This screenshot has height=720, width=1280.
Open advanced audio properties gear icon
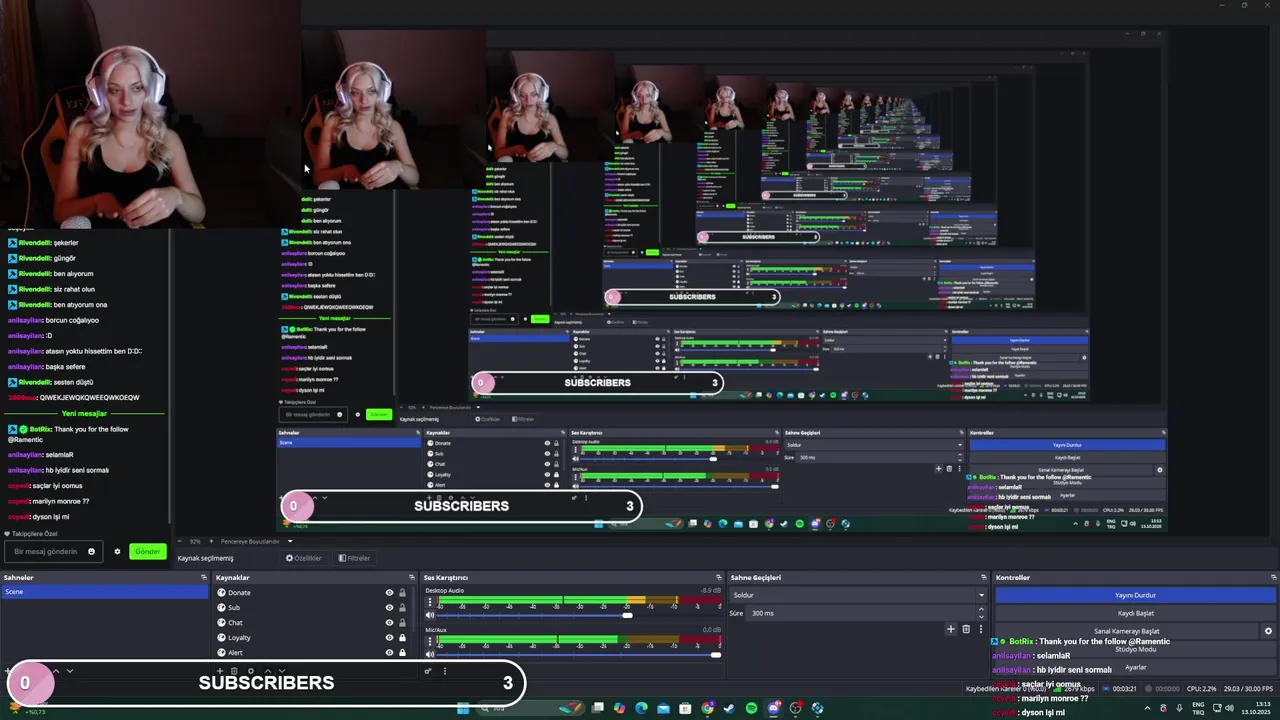coord(428,670)
